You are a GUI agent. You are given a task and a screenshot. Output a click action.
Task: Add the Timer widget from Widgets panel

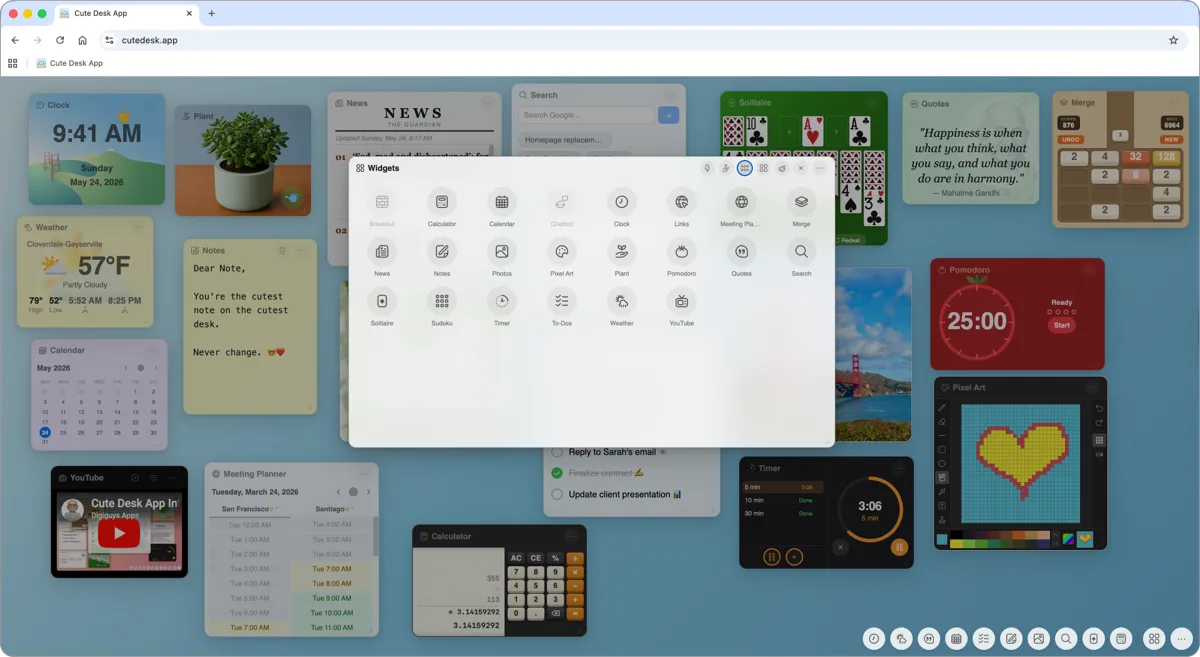click(501, 301)
